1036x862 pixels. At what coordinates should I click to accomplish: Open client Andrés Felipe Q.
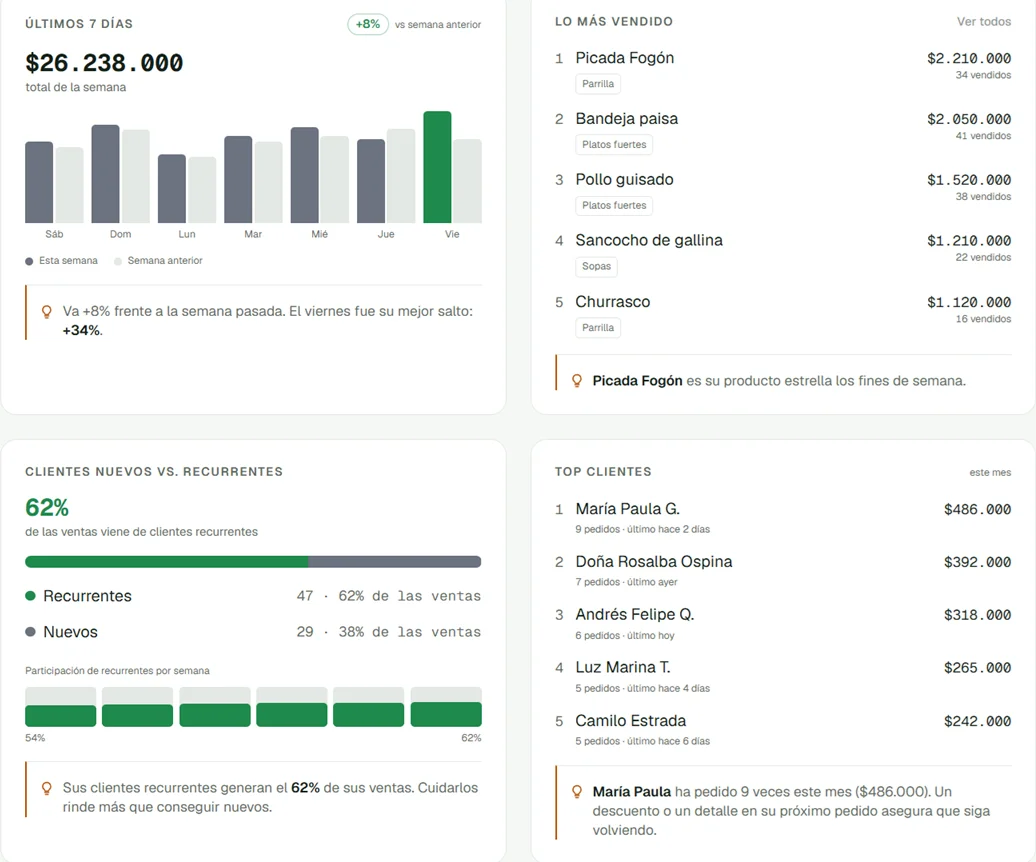tap(783, 624)
